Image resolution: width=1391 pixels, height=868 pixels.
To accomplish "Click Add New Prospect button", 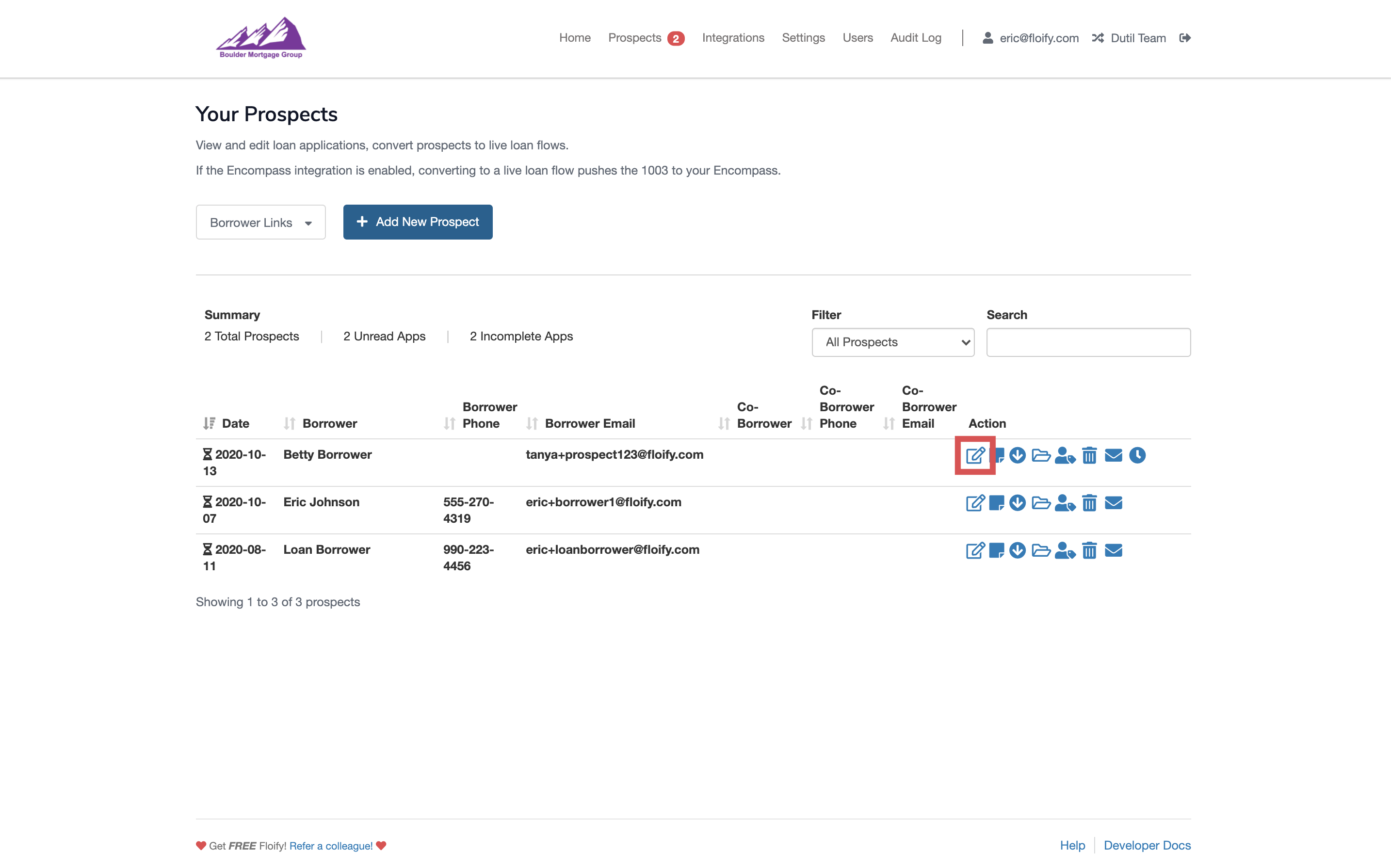I will 418,222.
